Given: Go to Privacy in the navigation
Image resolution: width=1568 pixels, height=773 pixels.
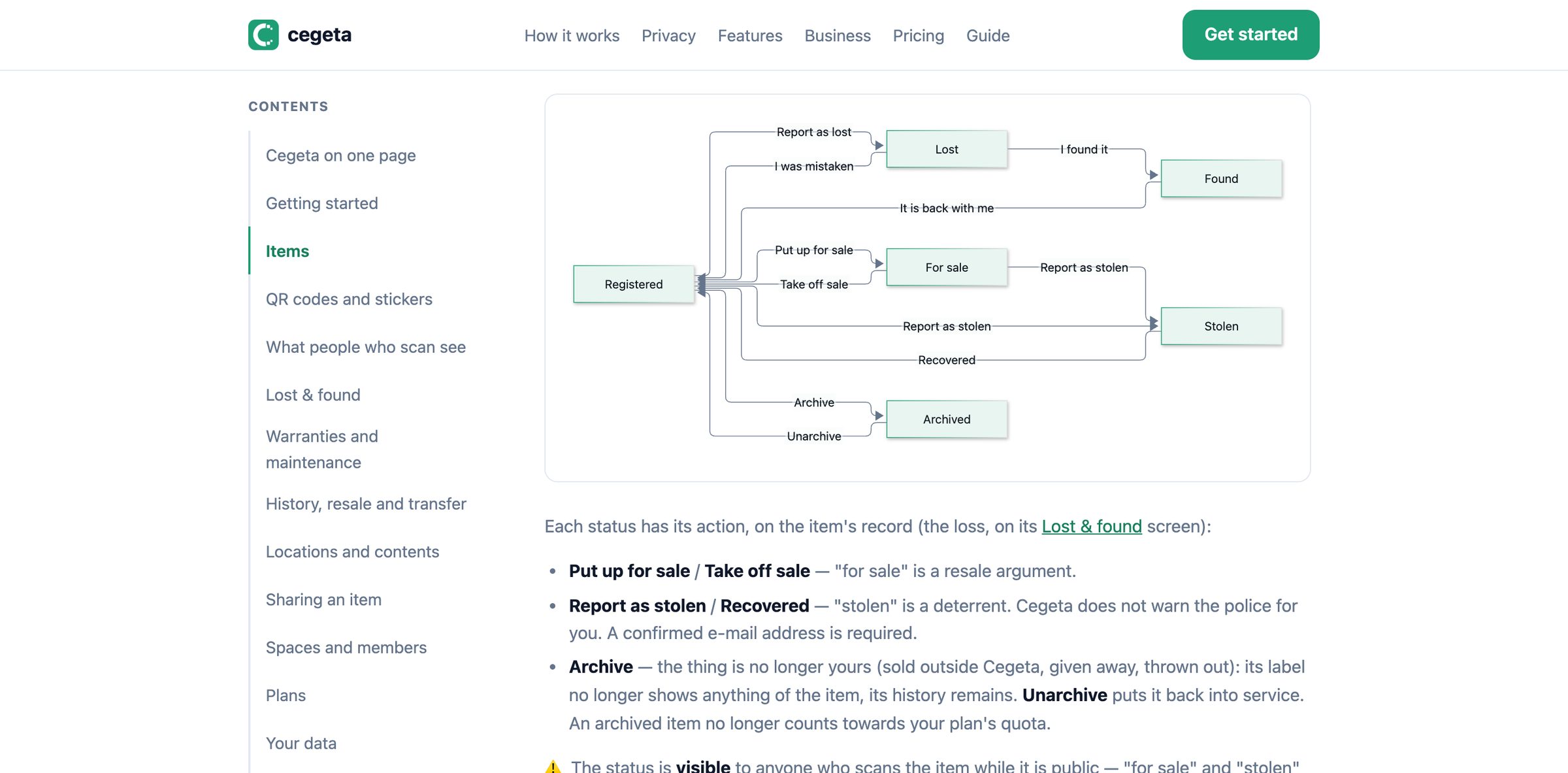Looking at the screenshot, I should tap(668, 35).
